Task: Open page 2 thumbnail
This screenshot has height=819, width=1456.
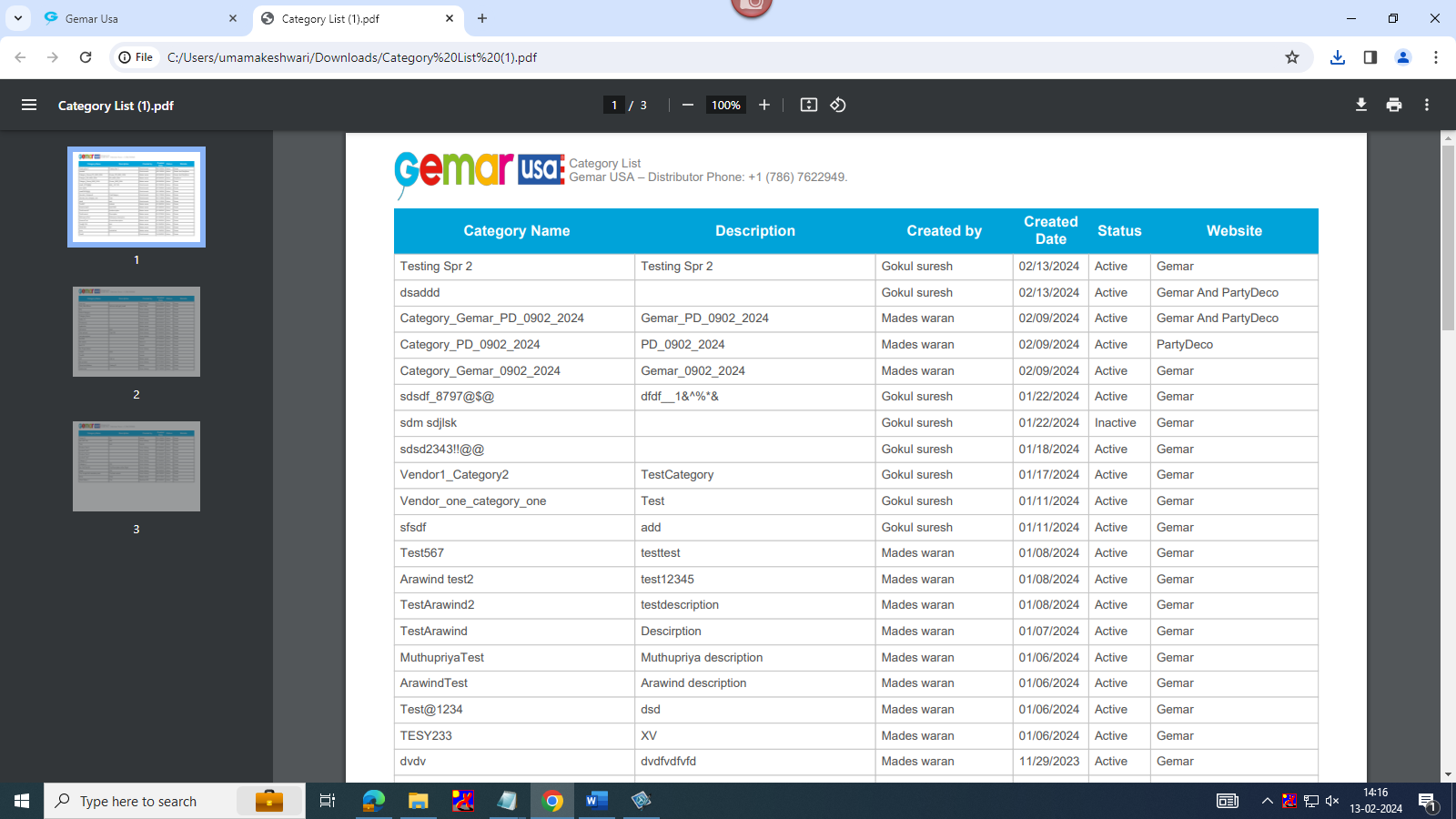Action: coord(136,331)
